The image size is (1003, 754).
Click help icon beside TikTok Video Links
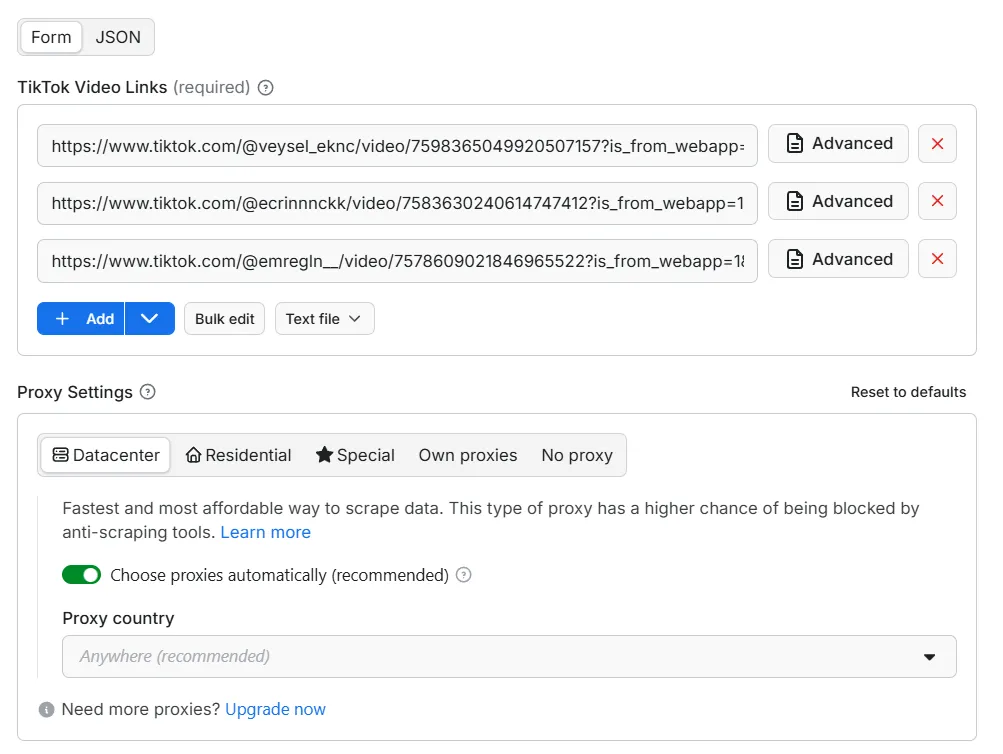pos(266,88)
